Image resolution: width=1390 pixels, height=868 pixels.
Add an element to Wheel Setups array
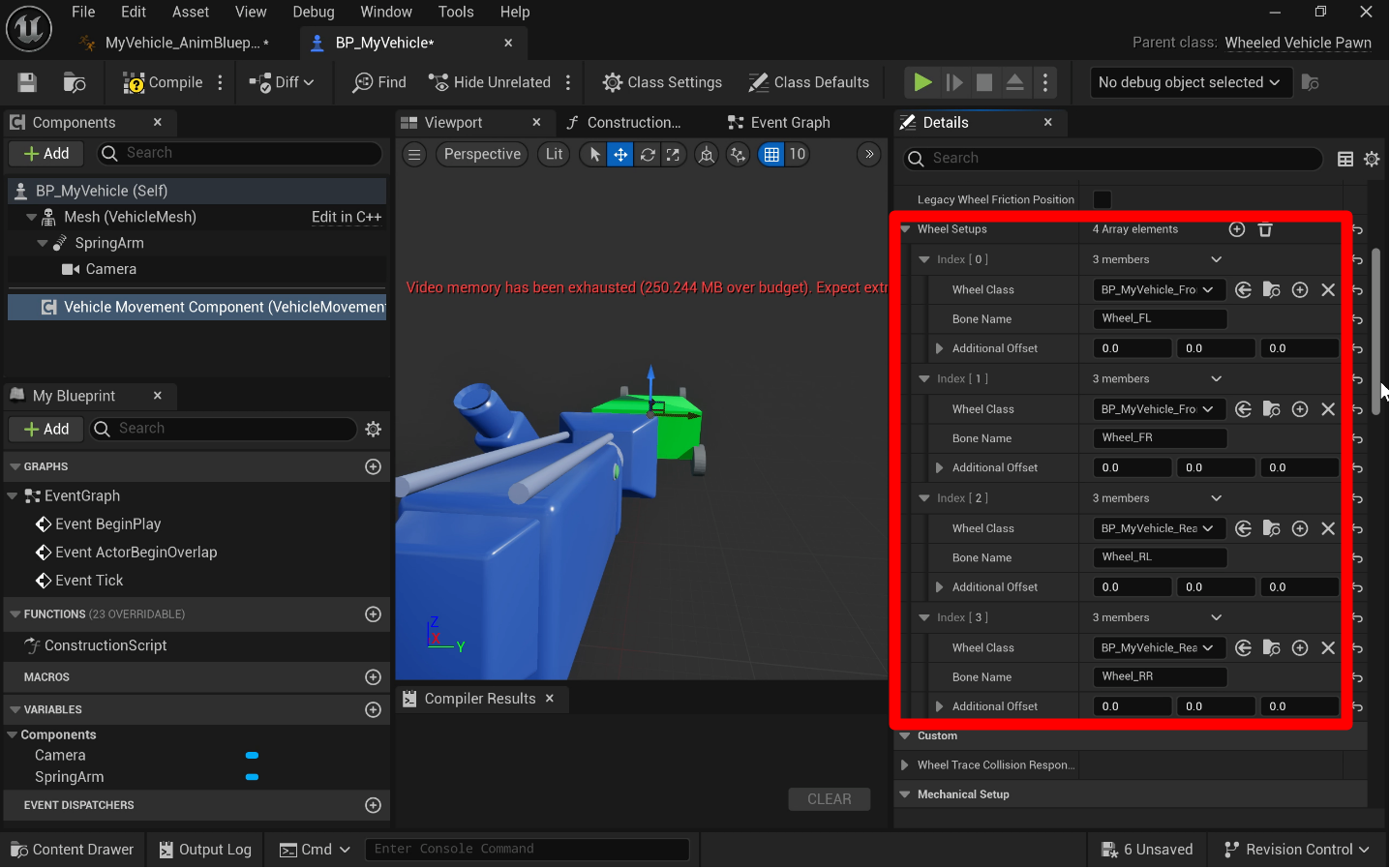click(x=1237, y=229)
